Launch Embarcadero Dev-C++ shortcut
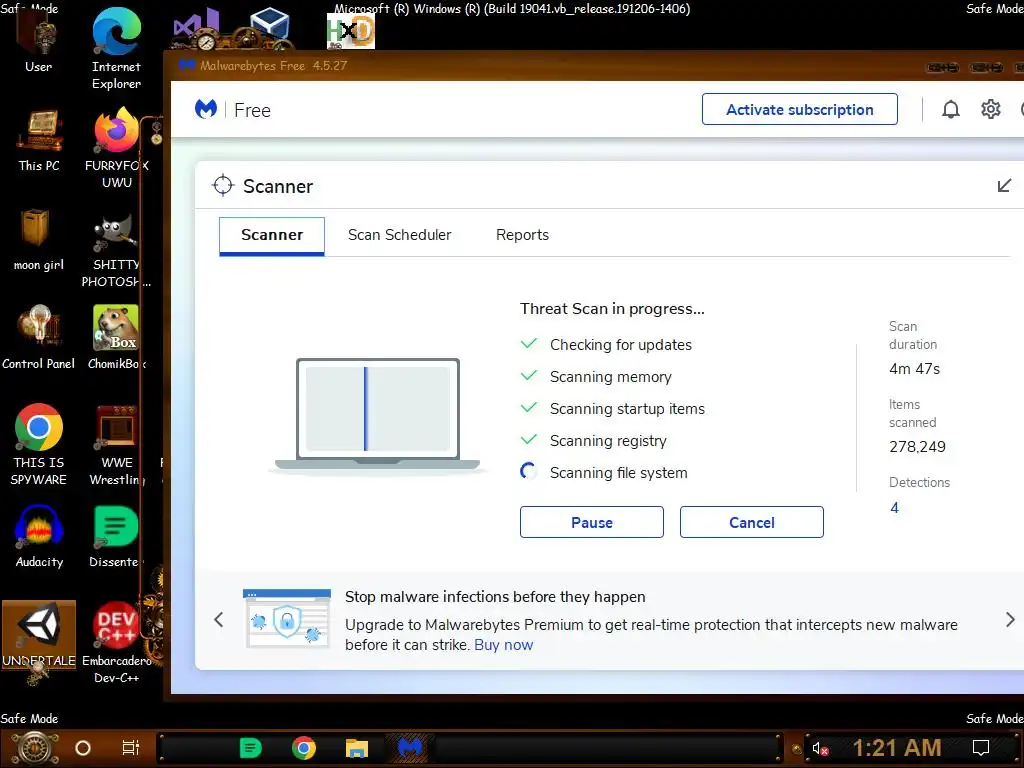The image size is (1024, 768). (x=117, y=643)
